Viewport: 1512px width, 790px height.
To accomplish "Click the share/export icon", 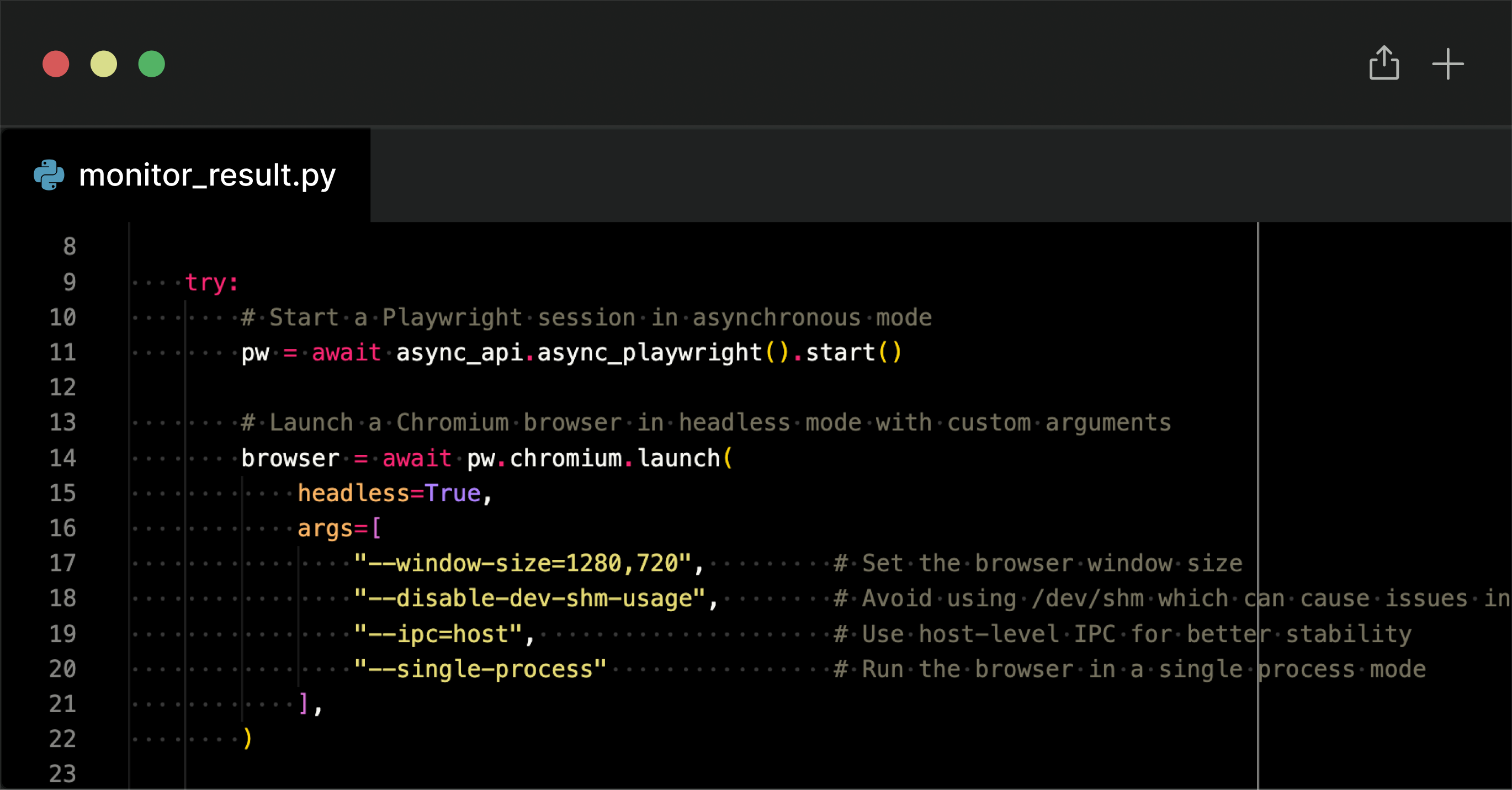I will pos(1384,63).
